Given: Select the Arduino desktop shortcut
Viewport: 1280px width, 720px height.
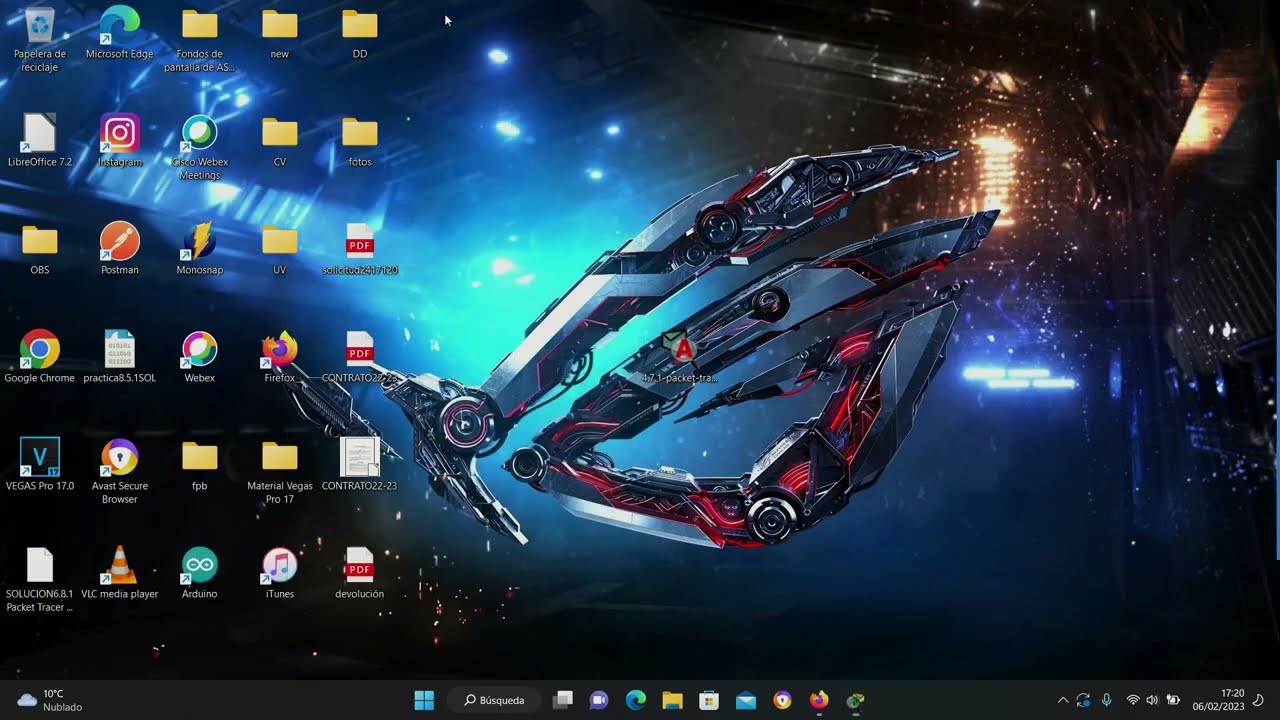Looking at the screenshot, I should pos(200,572).
